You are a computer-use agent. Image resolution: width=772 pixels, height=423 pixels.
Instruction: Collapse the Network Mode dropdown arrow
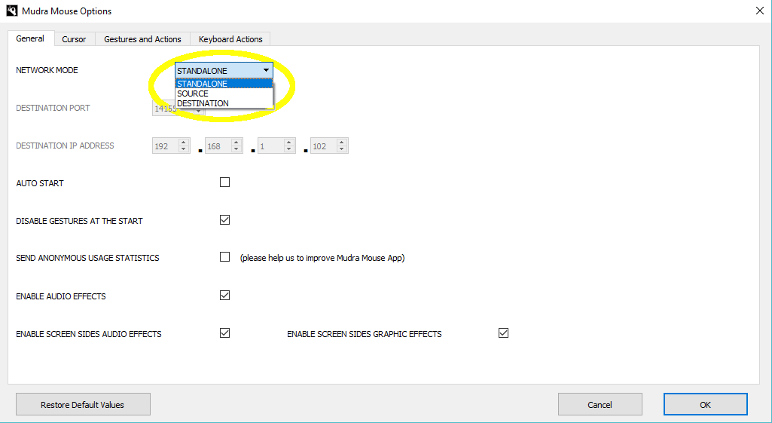266,71
